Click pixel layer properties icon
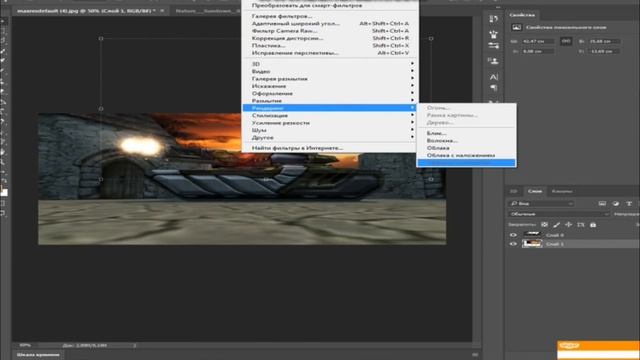Screen dimensions: 640x360 [516, 27]
